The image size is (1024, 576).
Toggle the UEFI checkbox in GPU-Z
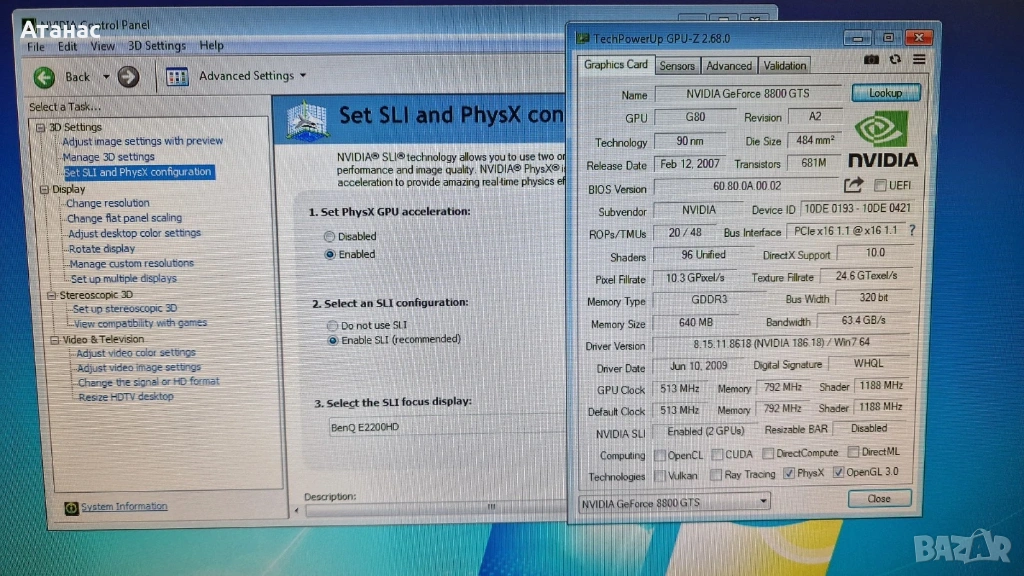coord(880,185)
